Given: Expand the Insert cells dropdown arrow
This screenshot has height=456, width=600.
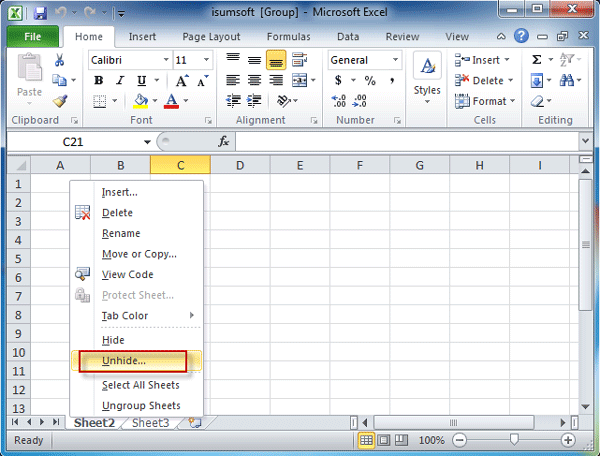Looking at the screenshot, I should (x=507, y=60).
